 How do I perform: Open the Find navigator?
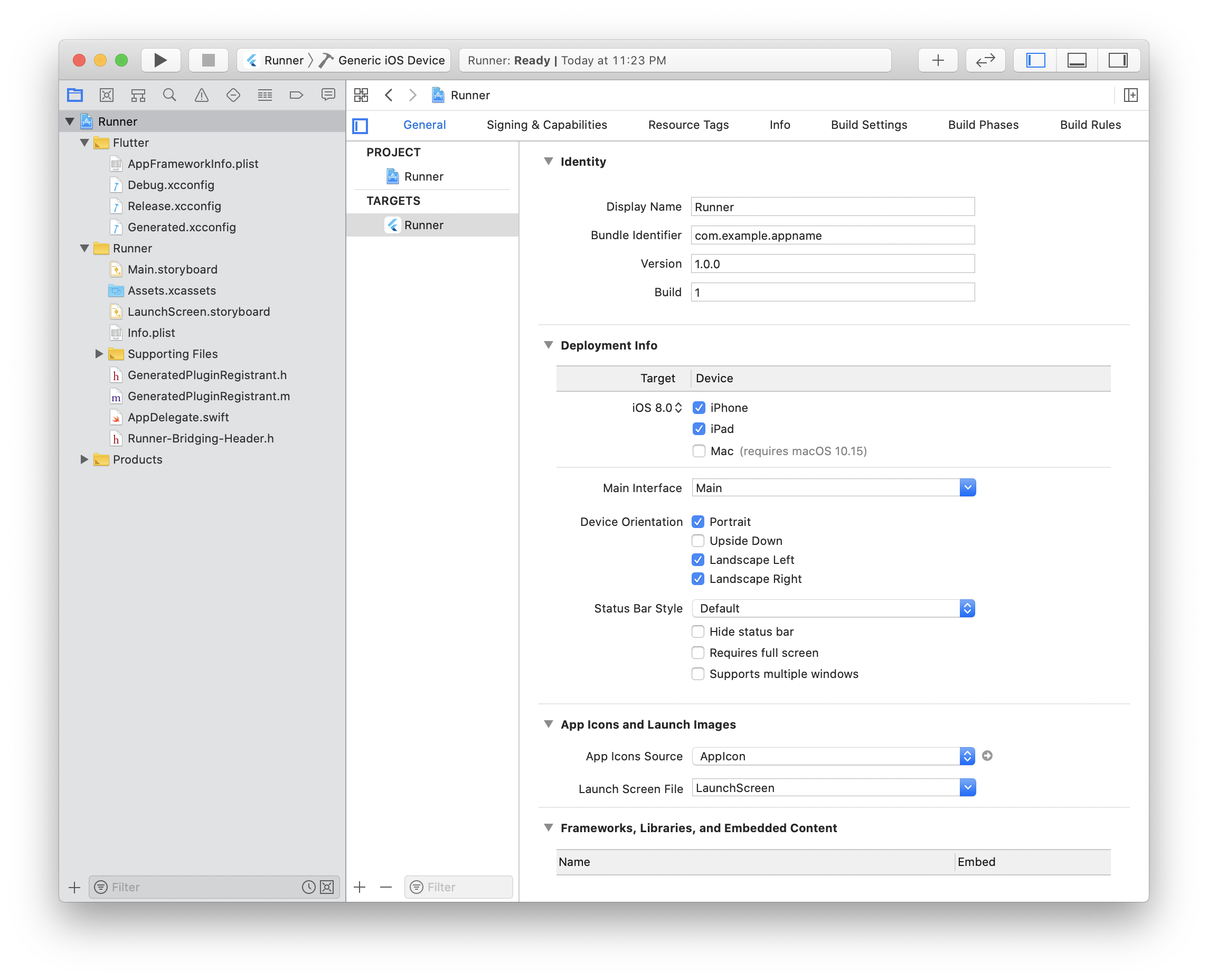[169, 95]
